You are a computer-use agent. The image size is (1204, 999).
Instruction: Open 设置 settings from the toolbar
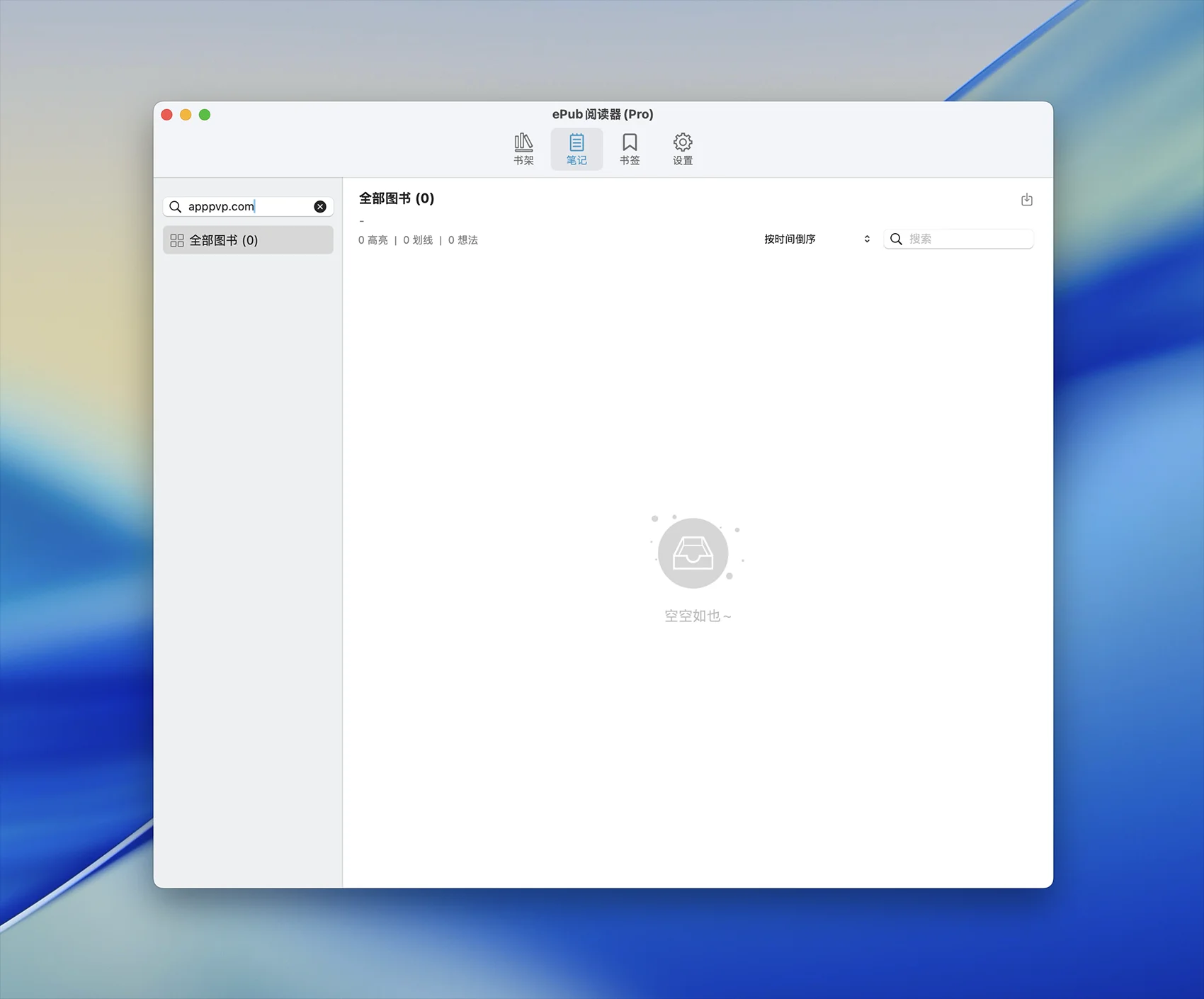pos(682,149)
